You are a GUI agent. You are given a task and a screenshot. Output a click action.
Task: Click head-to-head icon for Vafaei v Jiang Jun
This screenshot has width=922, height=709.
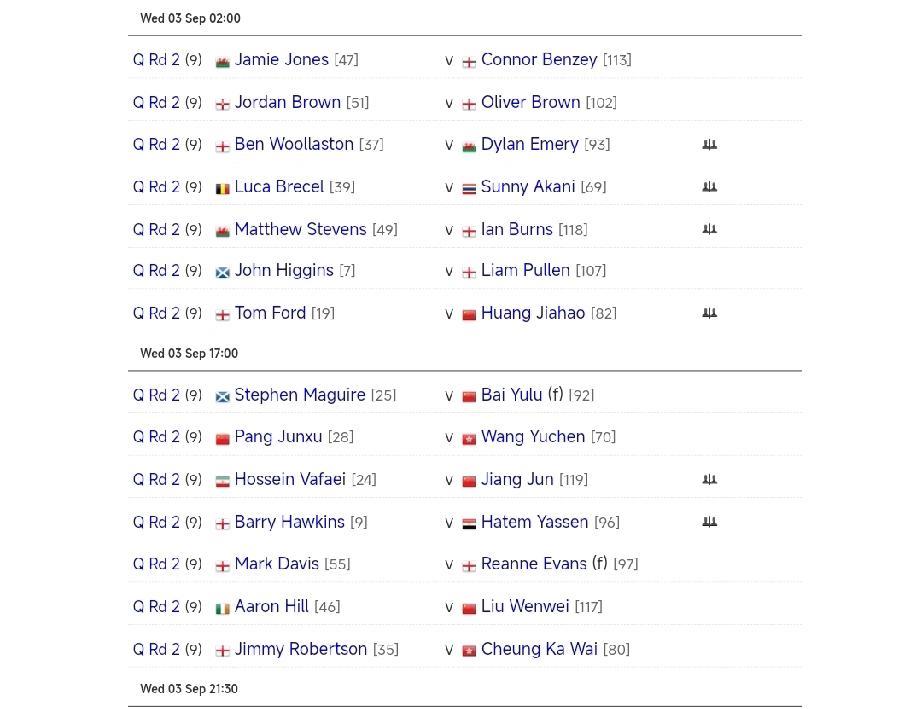(709, 480)
